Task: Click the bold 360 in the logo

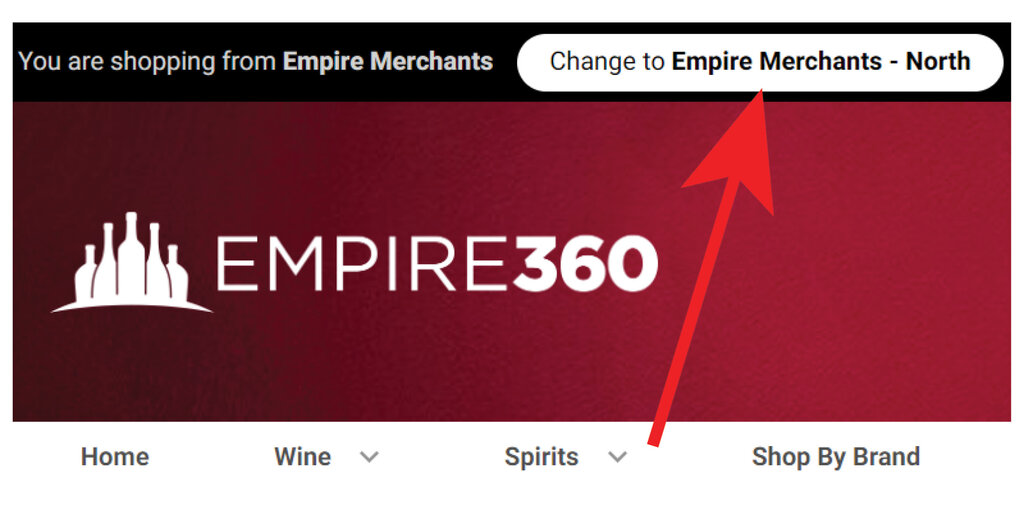Action: 585,264
